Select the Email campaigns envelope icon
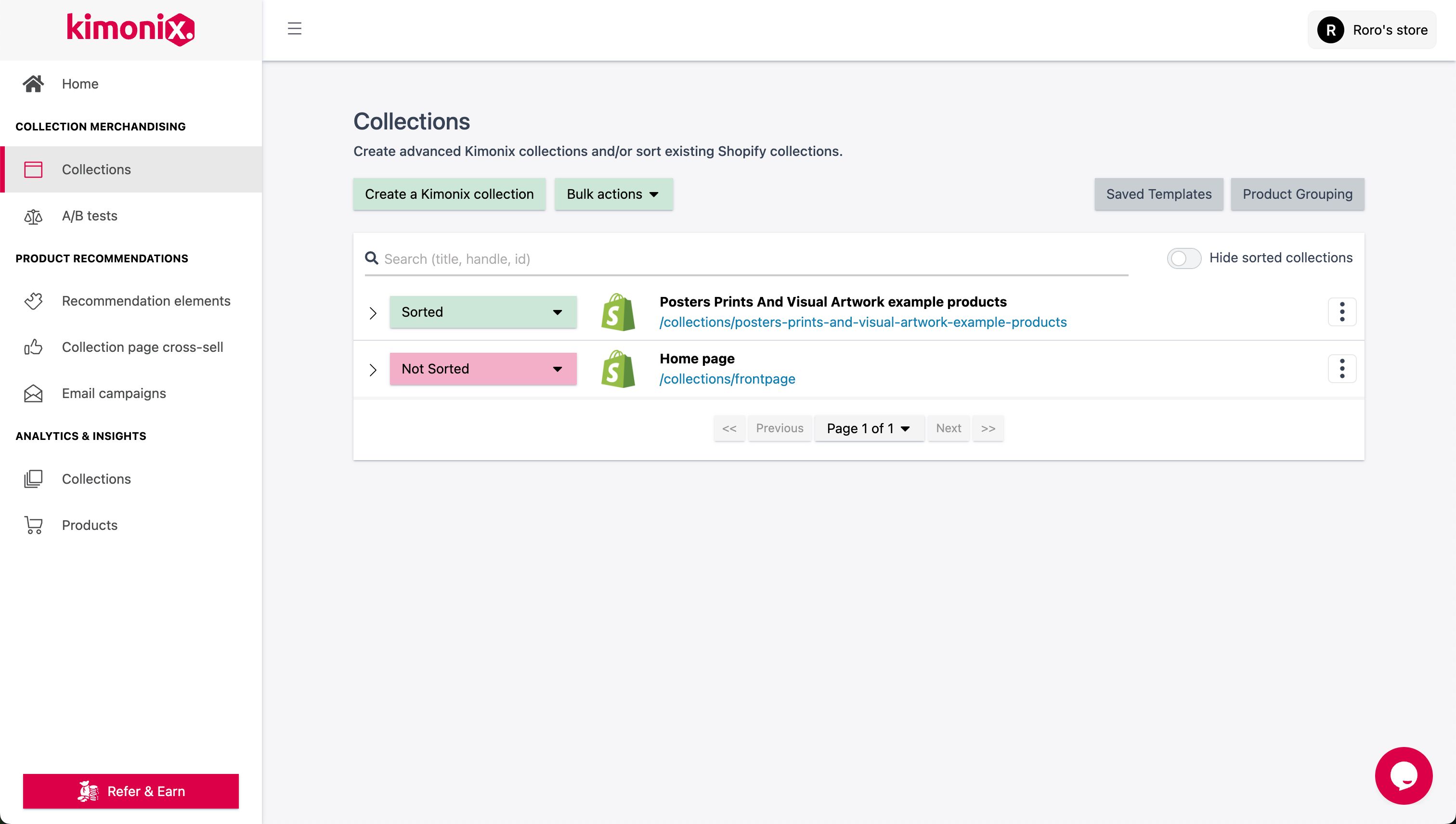Viewport: 1456px width, 824px height. tap(33, 393)
